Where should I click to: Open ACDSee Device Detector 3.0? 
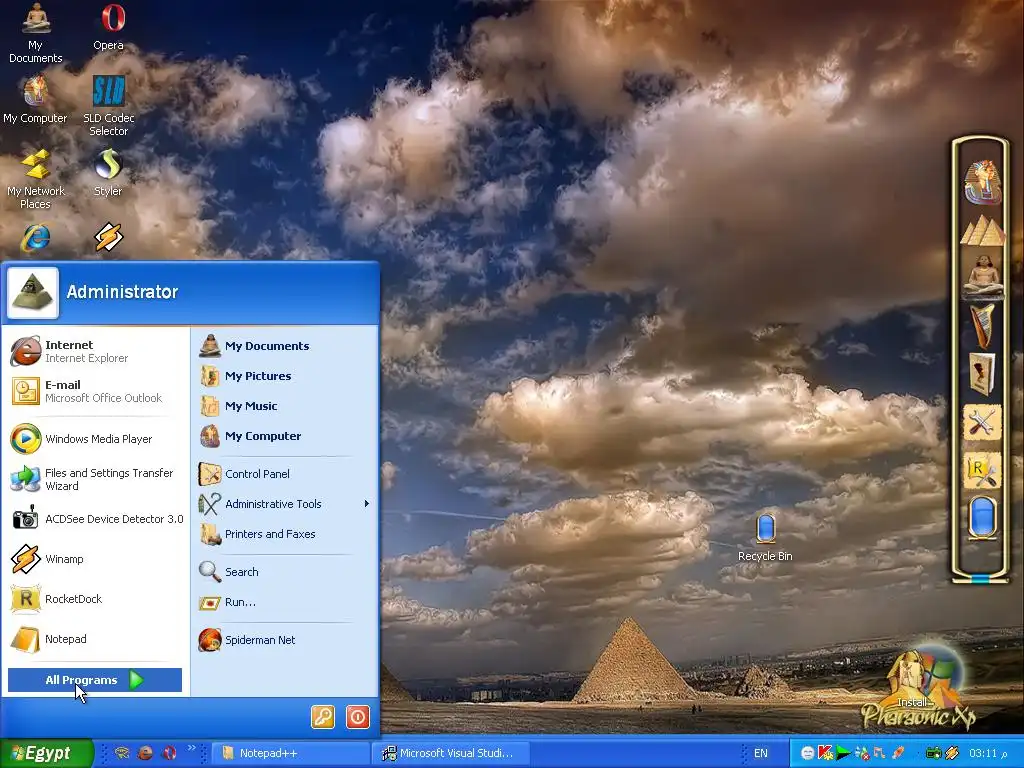click(96, 519)
